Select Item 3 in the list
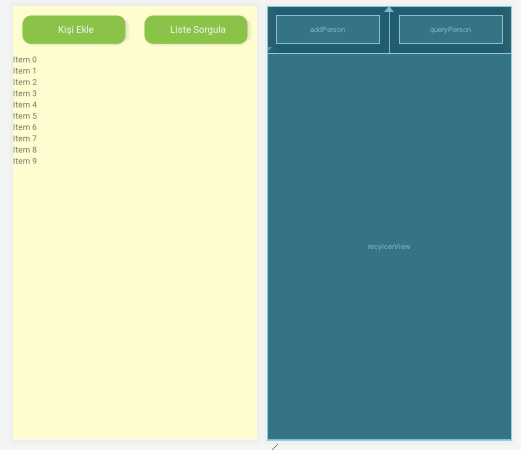 [25, 93]
